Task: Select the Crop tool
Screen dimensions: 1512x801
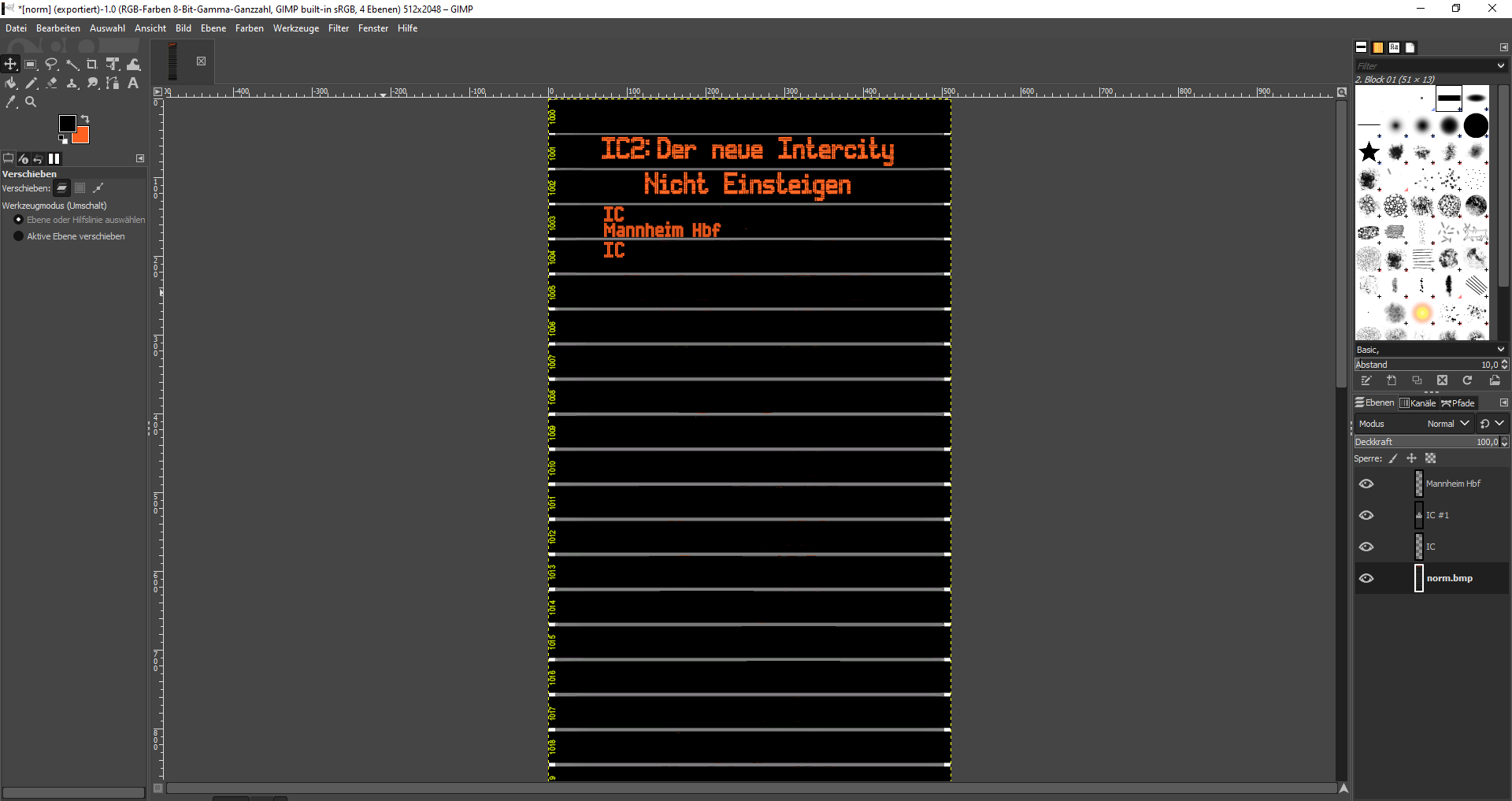Action: 92,65
